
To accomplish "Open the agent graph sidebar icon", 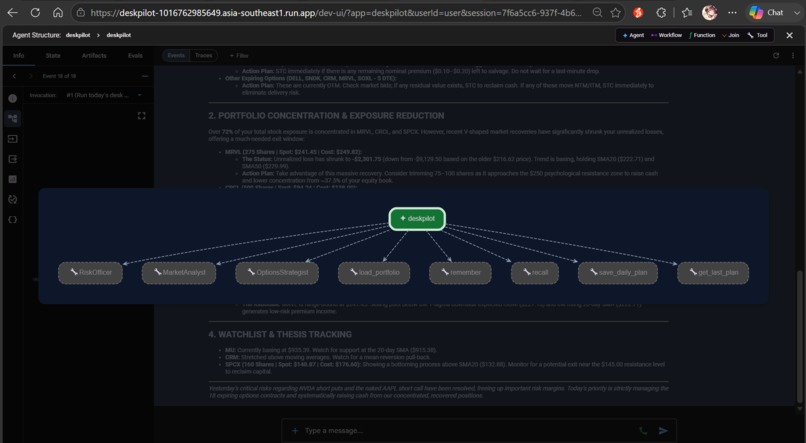I will [13, 119].
